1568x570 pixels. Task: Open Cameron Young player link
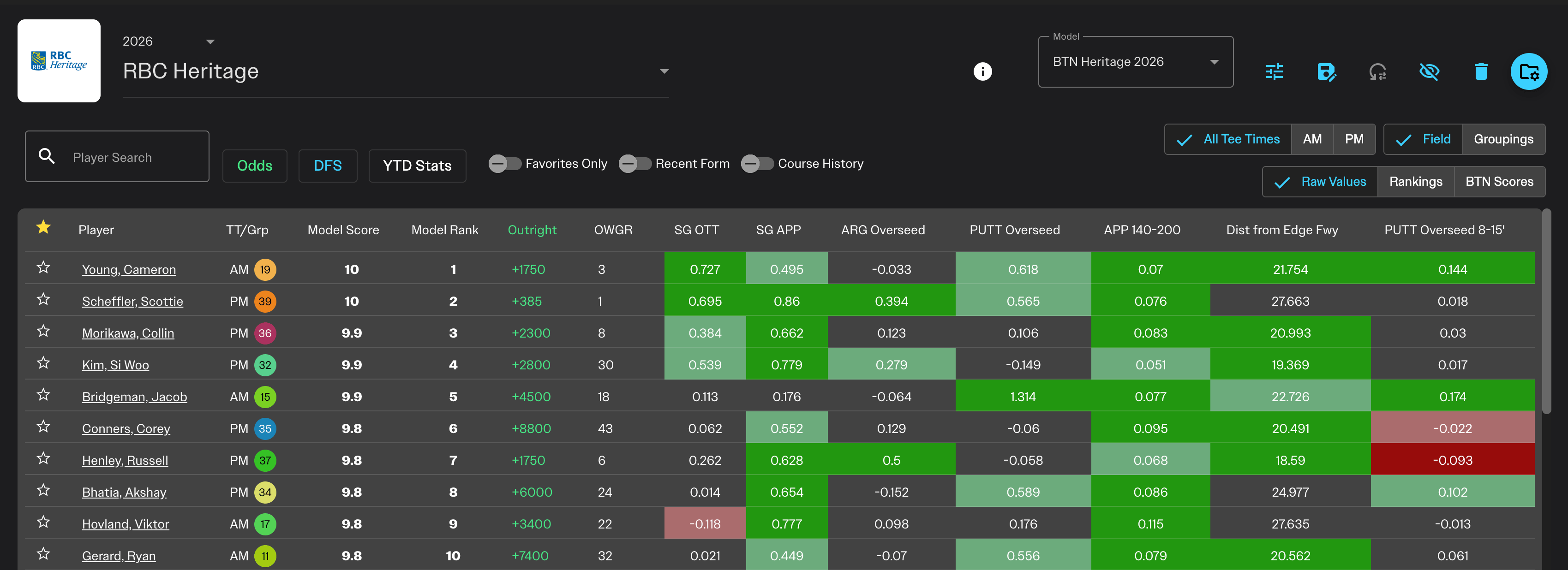pos(129,269)
